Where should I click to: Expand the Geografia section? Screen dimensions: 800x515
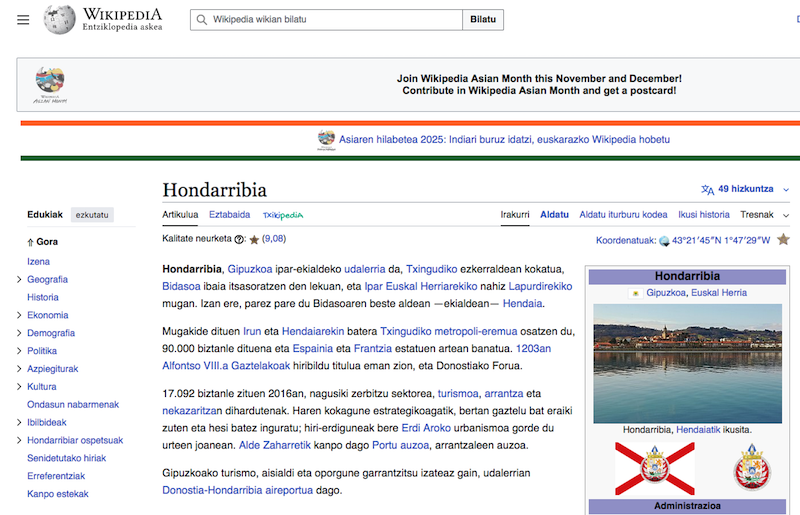tap(19, 279)
